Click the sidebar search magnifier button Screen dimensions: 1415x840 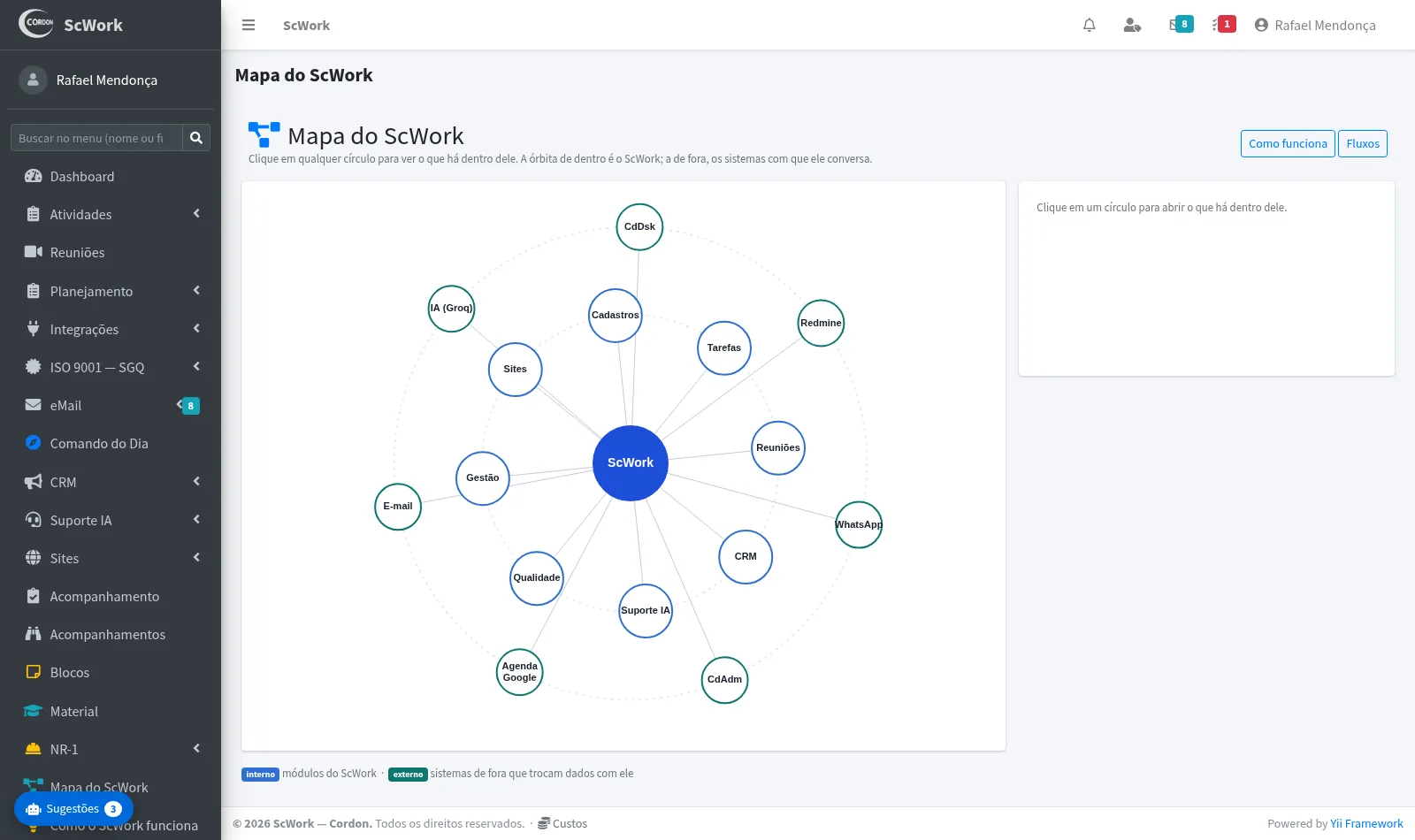pos(196,138)
